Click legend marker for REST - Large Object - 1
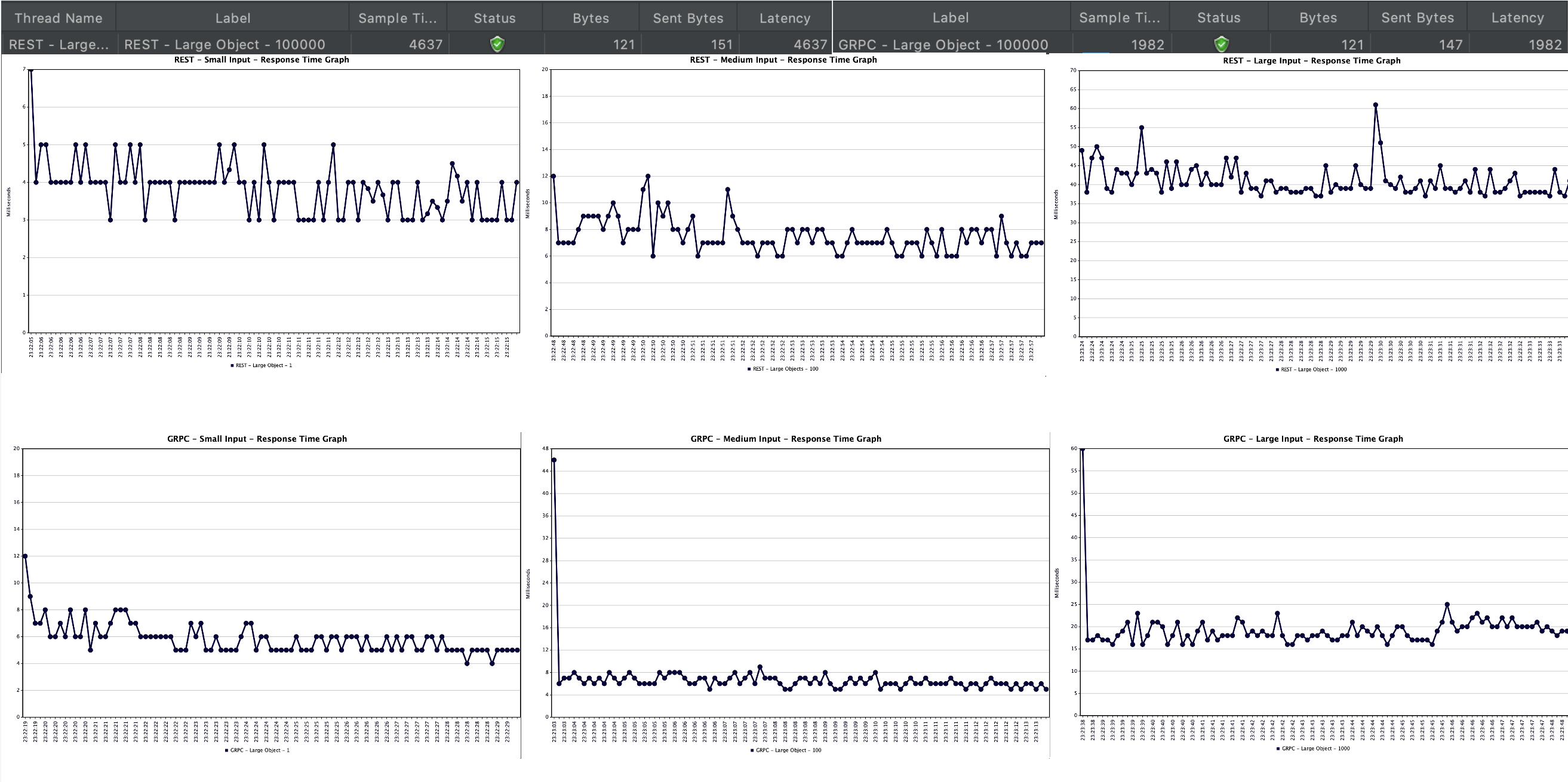Screen dimensions: 1568x782 (x=232, y=366)
